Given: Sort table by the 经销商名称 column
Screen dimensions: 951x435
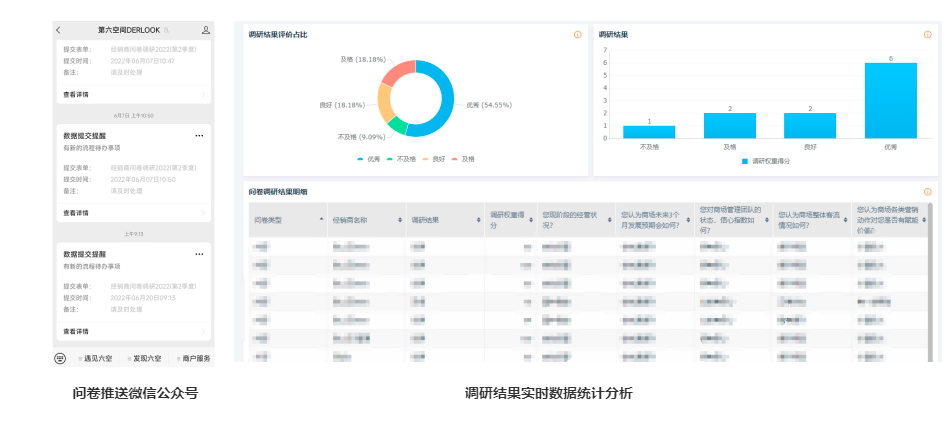Looking at the screenshot, I should coord(400,220).
